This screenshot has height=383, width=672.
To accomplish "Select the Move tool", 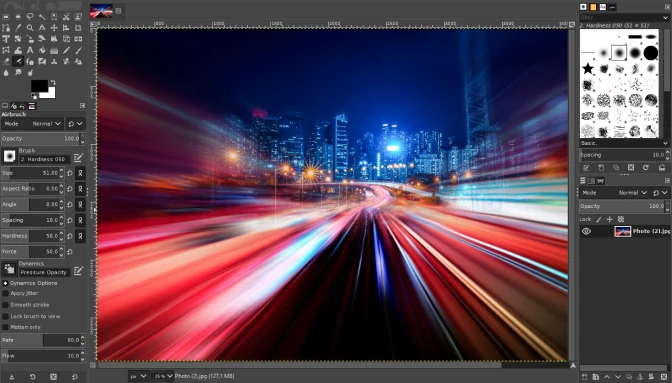I will pyautogui.click(x=54, y=28).
